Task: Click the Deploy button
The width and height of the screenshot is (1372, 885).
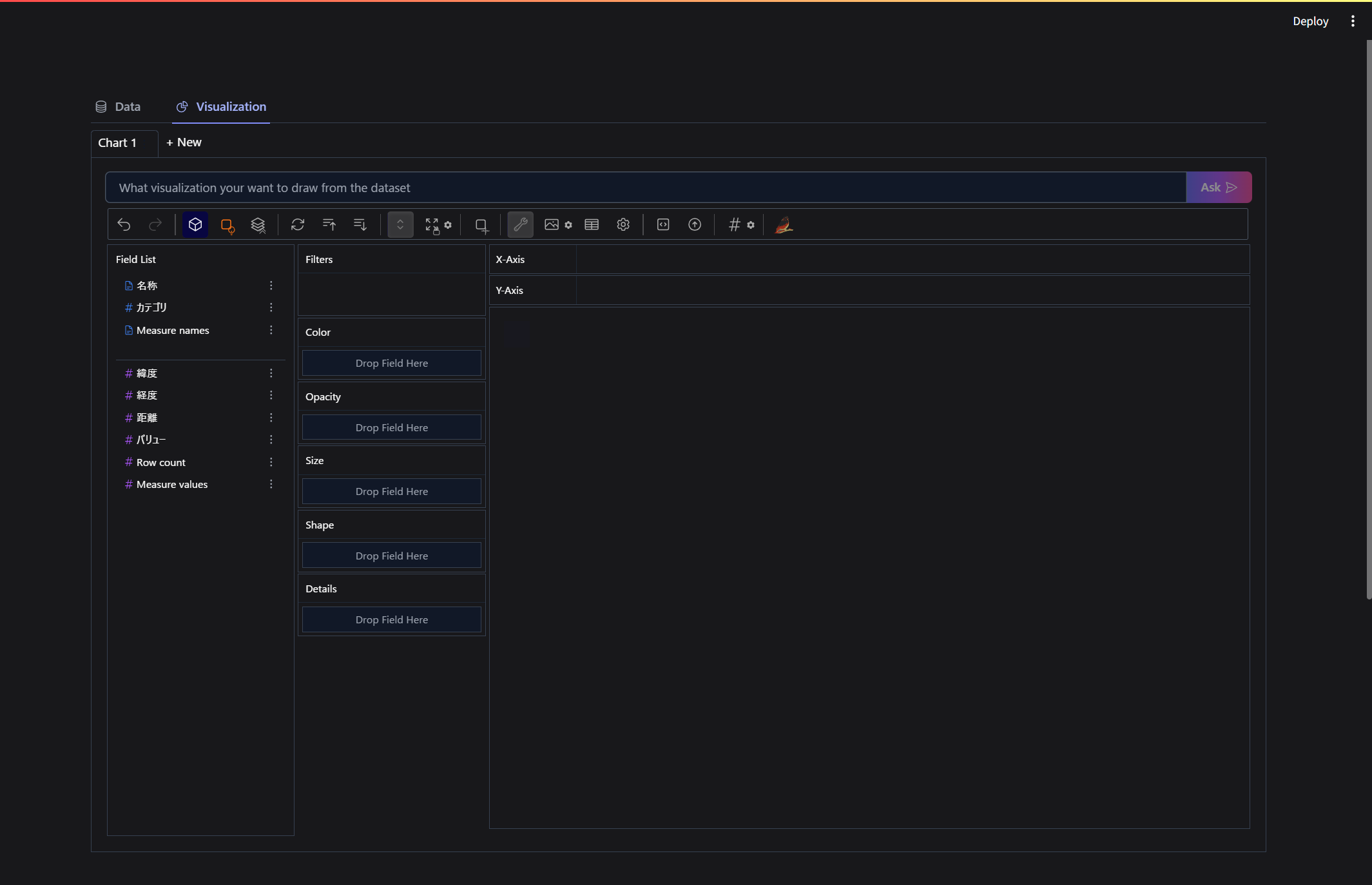Action: click(x=1310, y=21)
